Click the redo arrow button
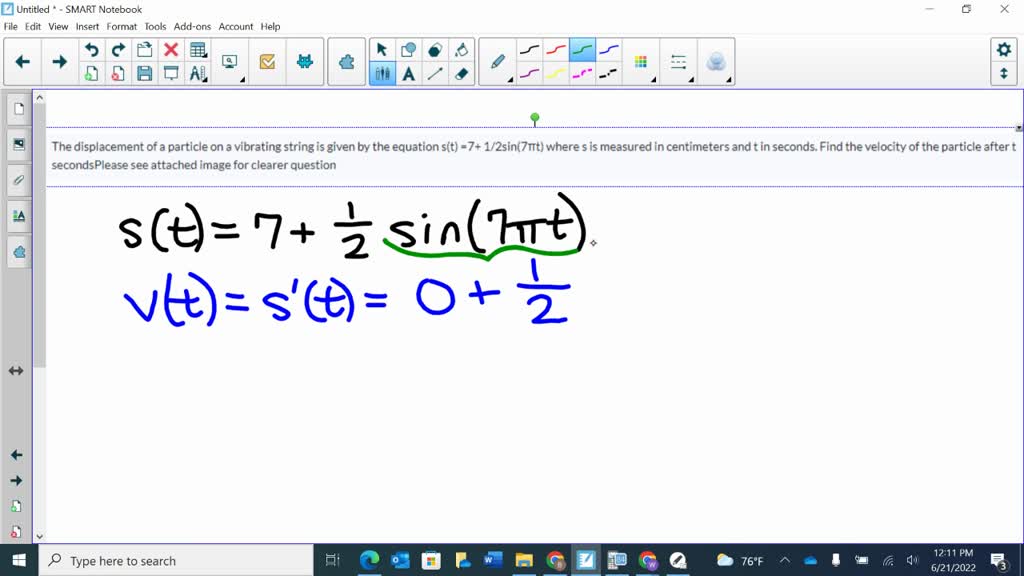Viewport: 1024px width, 576px height. pyautogui.click(x=118, y=48)
